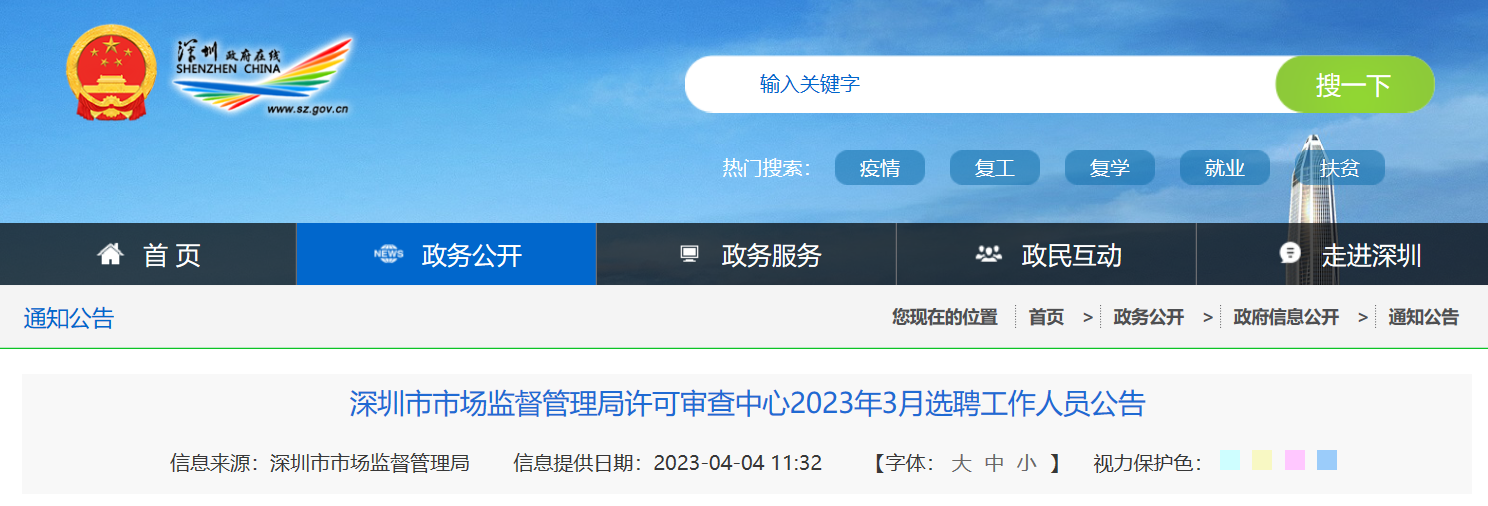The image size is (1488, 506).
Task: Search the hot keyword 疫情
Action: click(880, 168)
